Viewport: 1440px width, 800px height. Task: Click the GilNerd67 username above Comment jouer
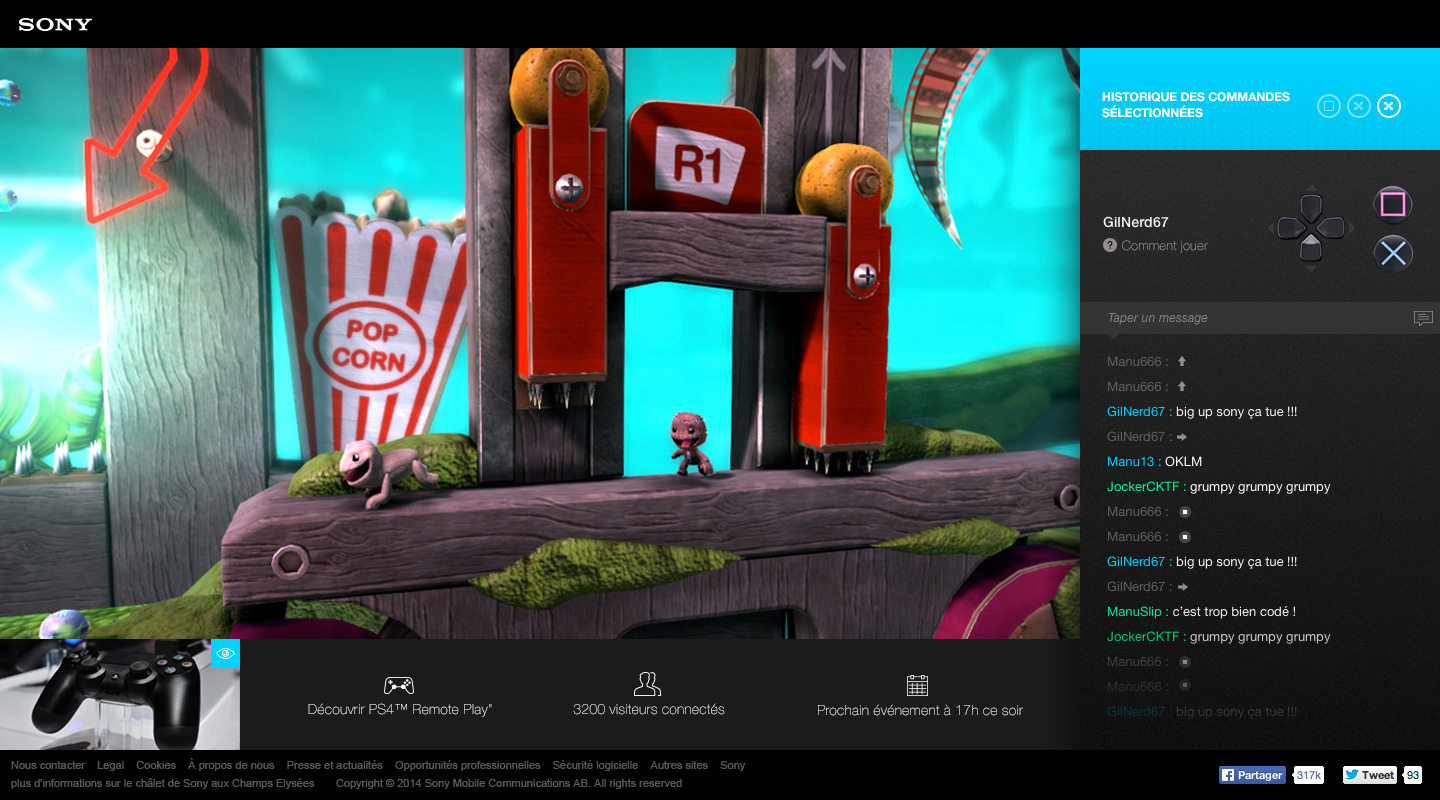pyautogui.click(x=1136, y=222)
